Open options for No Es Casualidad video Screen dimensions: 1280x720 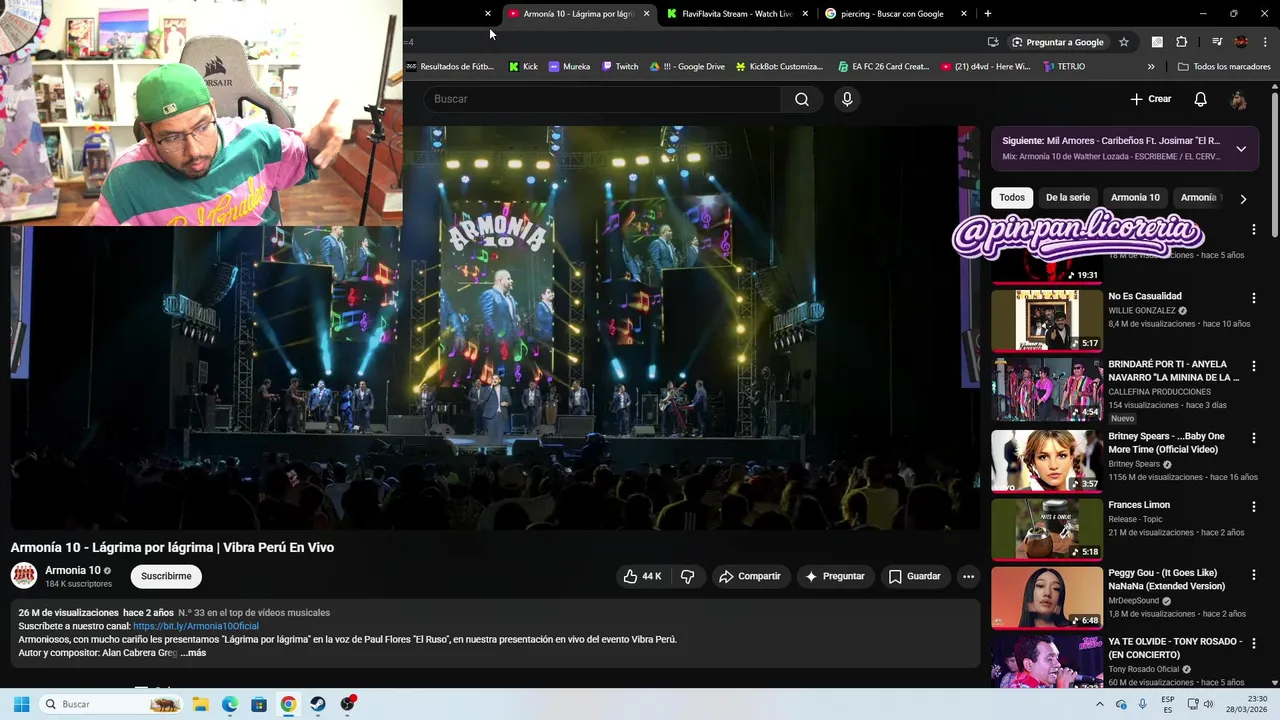[1253, 298]
